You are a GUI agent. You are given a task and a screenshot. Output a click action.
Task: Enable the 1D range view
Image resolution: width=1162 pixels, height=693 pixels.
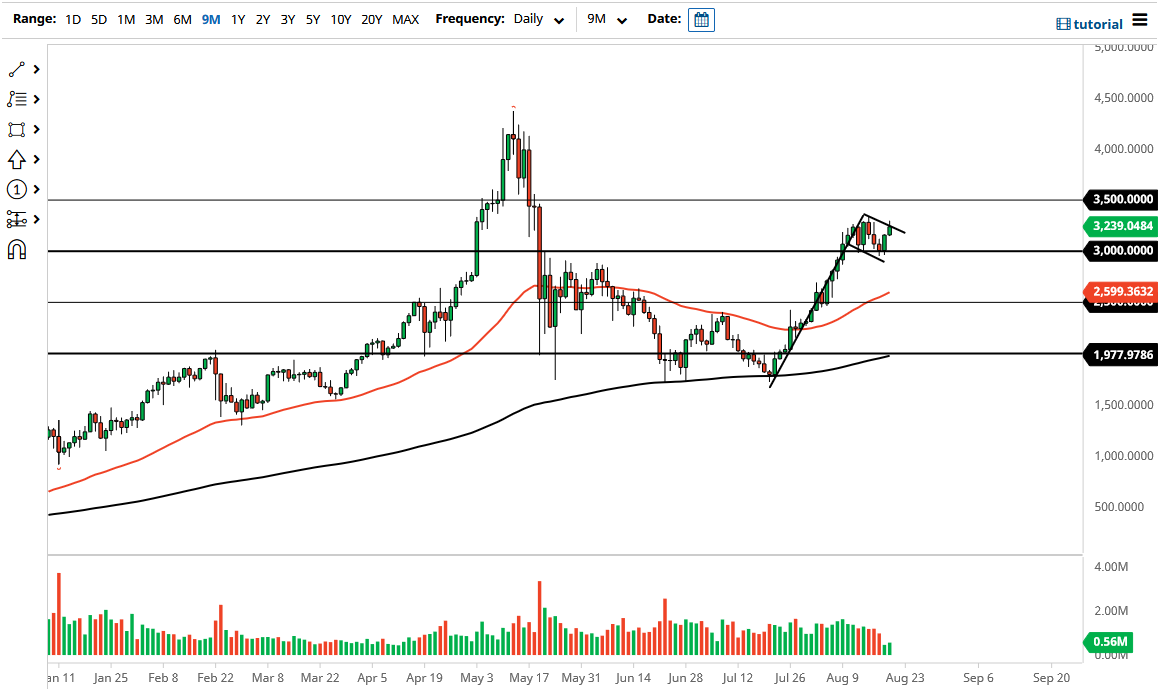pos(72,19)
